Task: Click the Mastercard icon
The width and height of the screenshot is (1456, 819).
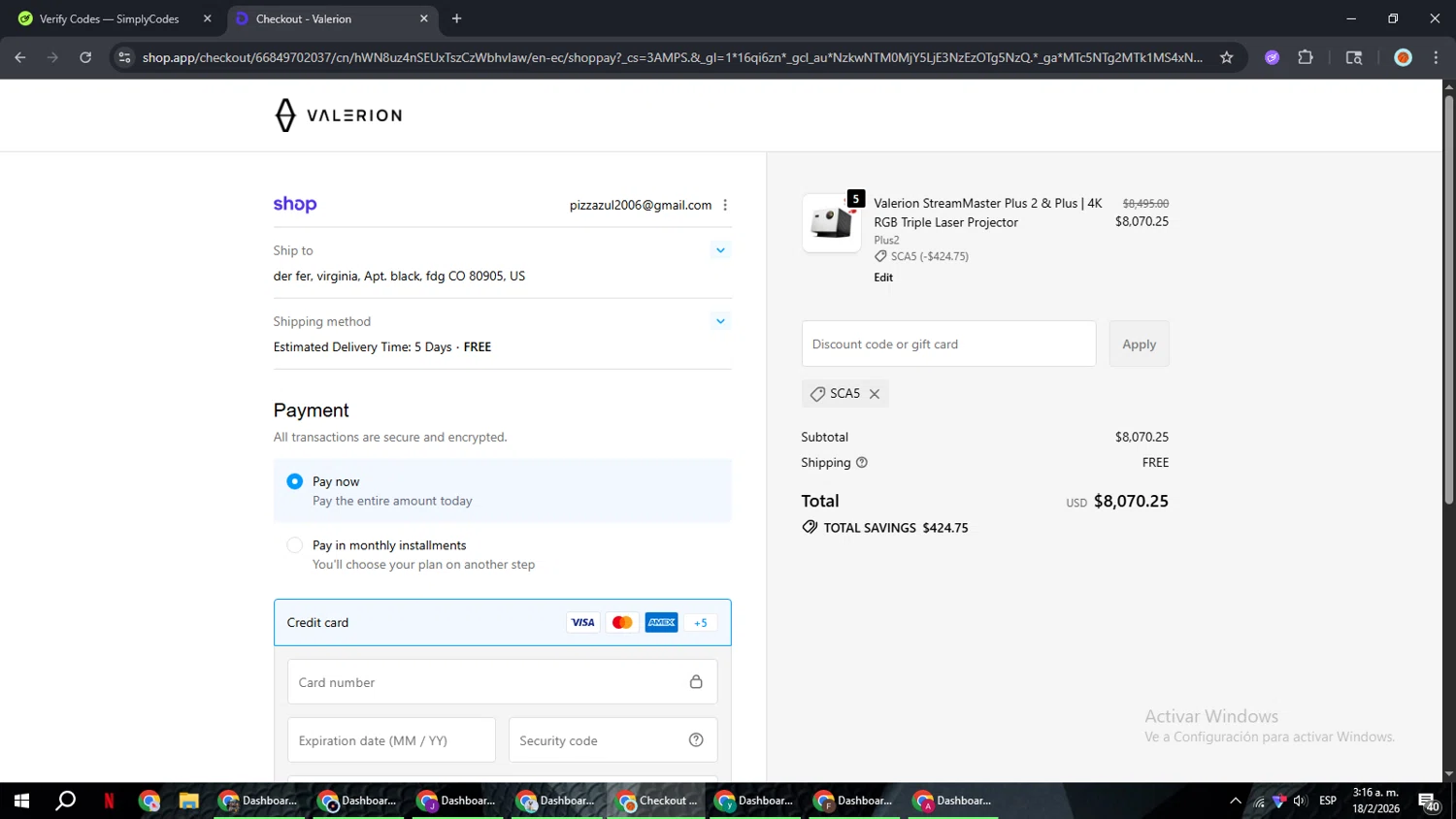Action: pos(622,623)
